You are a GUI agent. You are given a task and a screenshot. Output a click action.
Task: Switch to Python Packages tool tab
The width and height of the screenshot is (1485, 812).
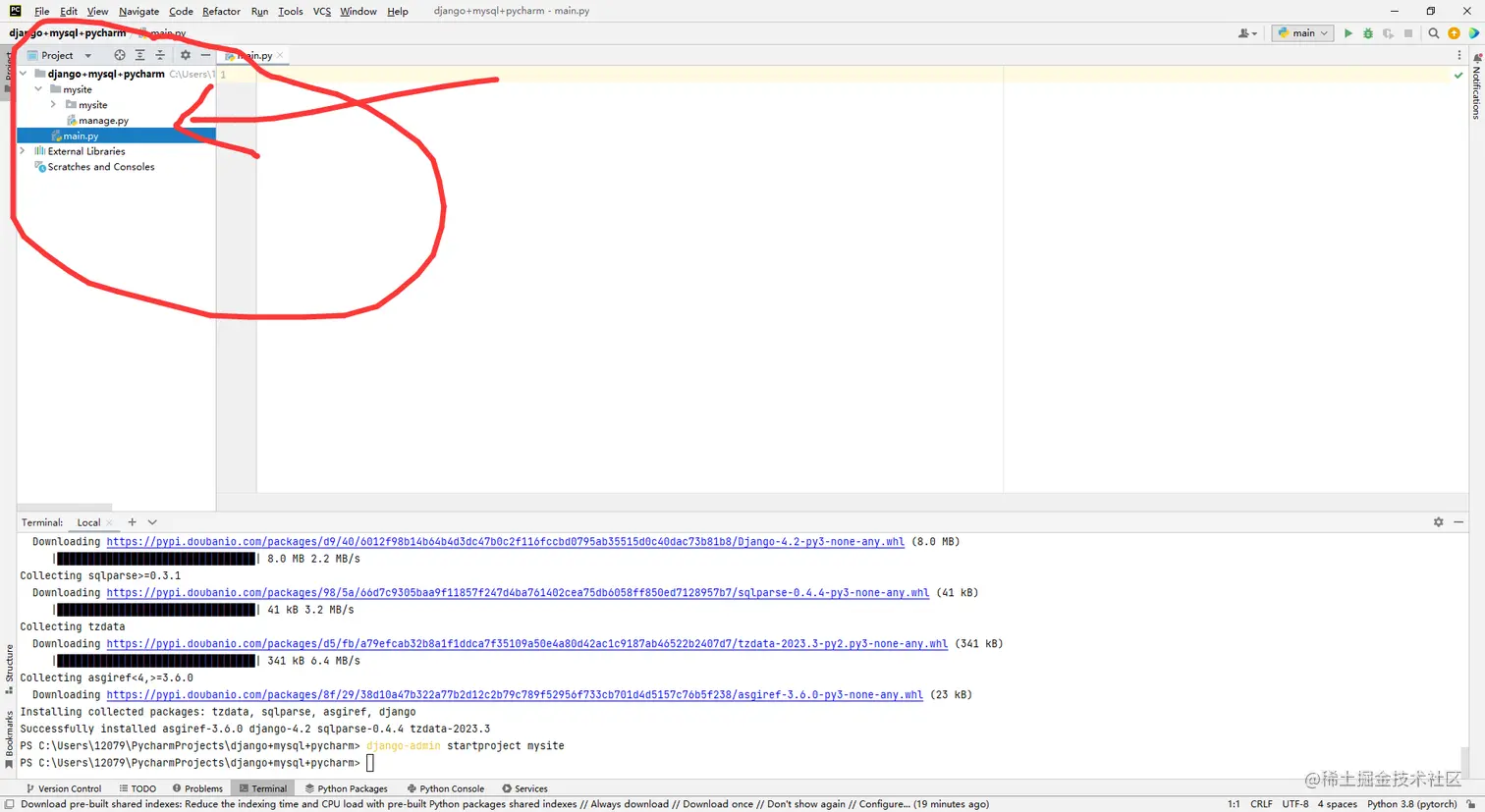(347, 788)
